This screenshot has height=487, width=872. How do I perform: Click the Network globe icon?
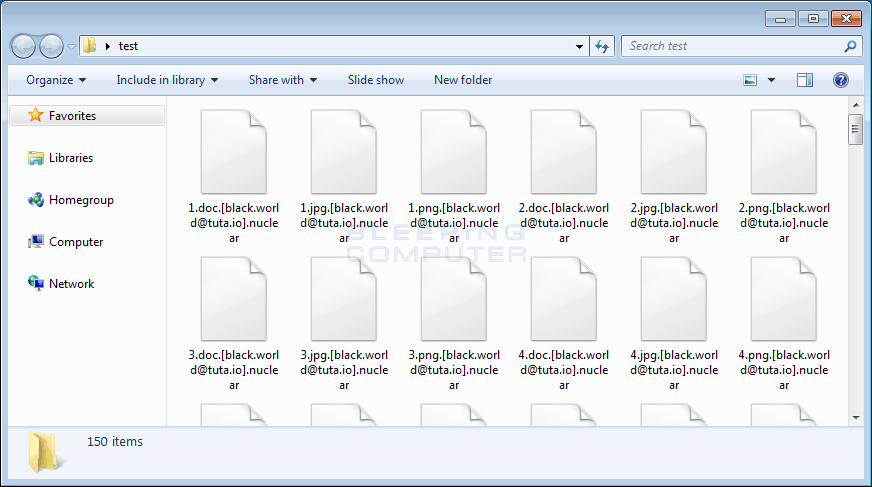(36, 283)
